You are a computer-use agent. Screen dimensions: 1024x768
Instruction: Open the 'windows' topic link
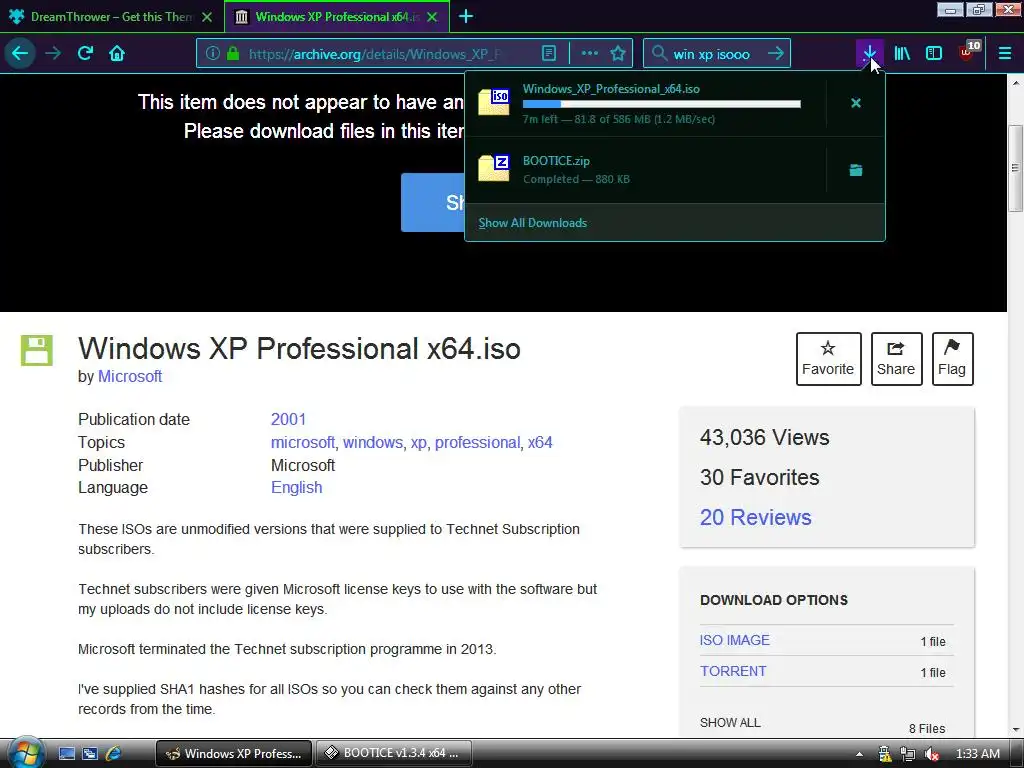pyautogui.click(x=373, y=442)
